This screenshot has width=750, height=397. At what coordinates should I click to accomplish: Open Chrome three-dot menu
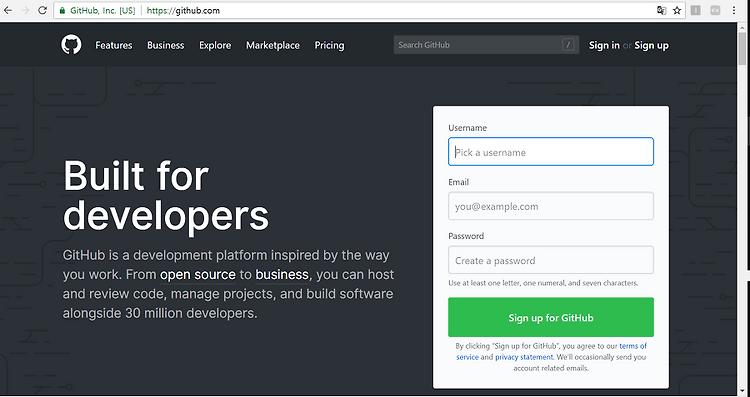734,10
